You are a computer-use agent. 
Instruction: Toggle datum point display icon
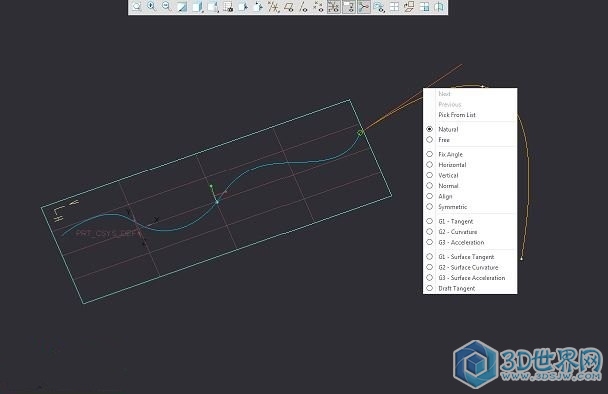319,7
